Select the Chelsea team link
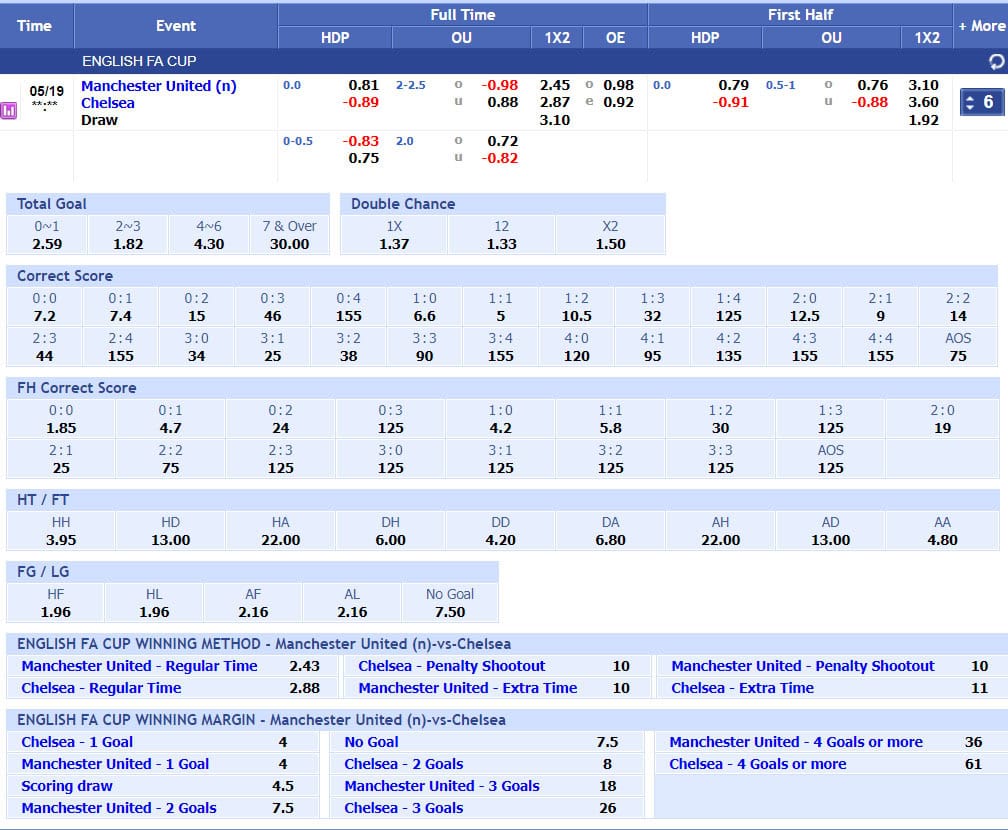 click(107, 103)
